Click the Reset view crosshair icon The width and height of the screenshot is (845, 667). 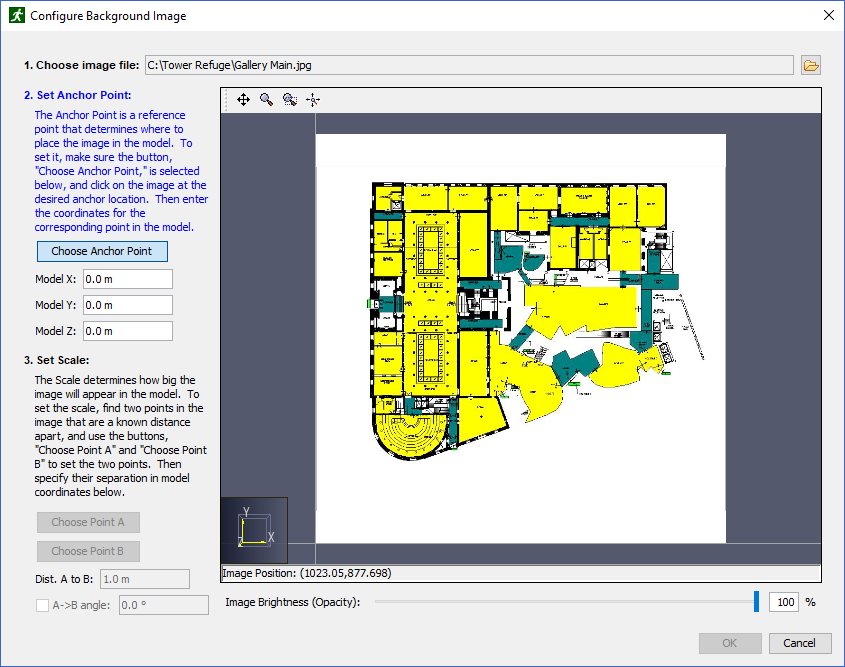[313, 100]
